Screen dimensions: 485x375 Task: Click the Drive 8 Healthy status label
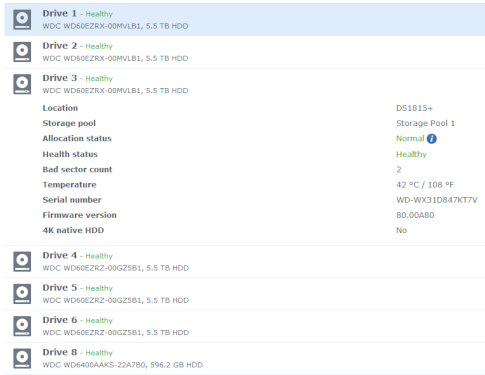99,353
